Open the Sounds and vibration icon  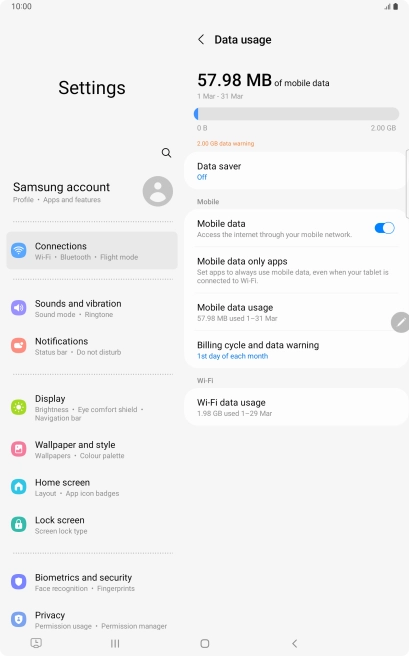[19, 308]
